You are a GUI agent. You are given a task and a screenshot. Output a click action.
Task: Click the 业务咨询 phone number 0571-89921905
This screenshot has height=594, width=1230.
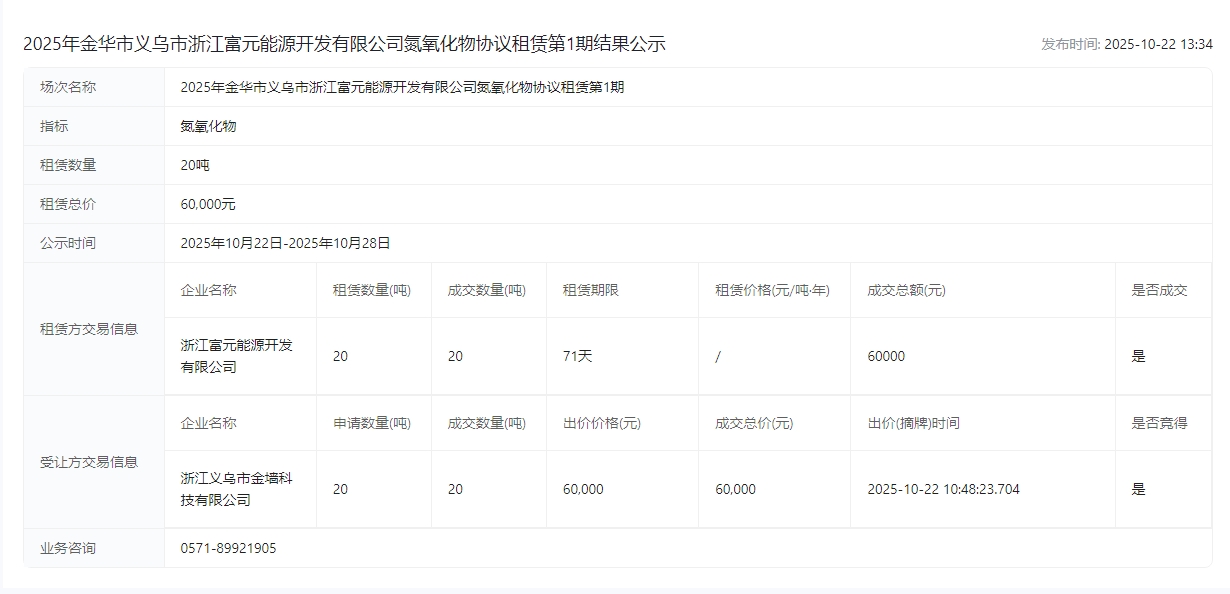click(228, 548)
